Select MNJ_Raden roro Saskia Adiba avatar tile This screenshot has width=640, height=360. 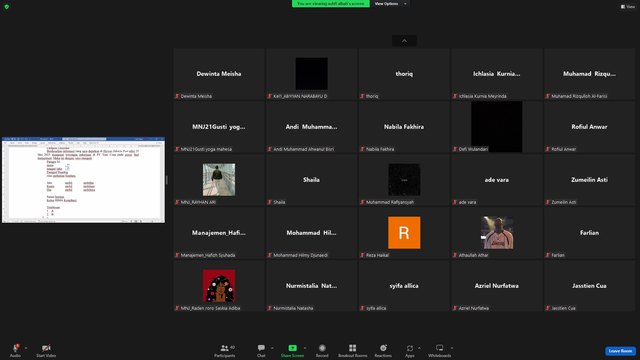[219, 286]
